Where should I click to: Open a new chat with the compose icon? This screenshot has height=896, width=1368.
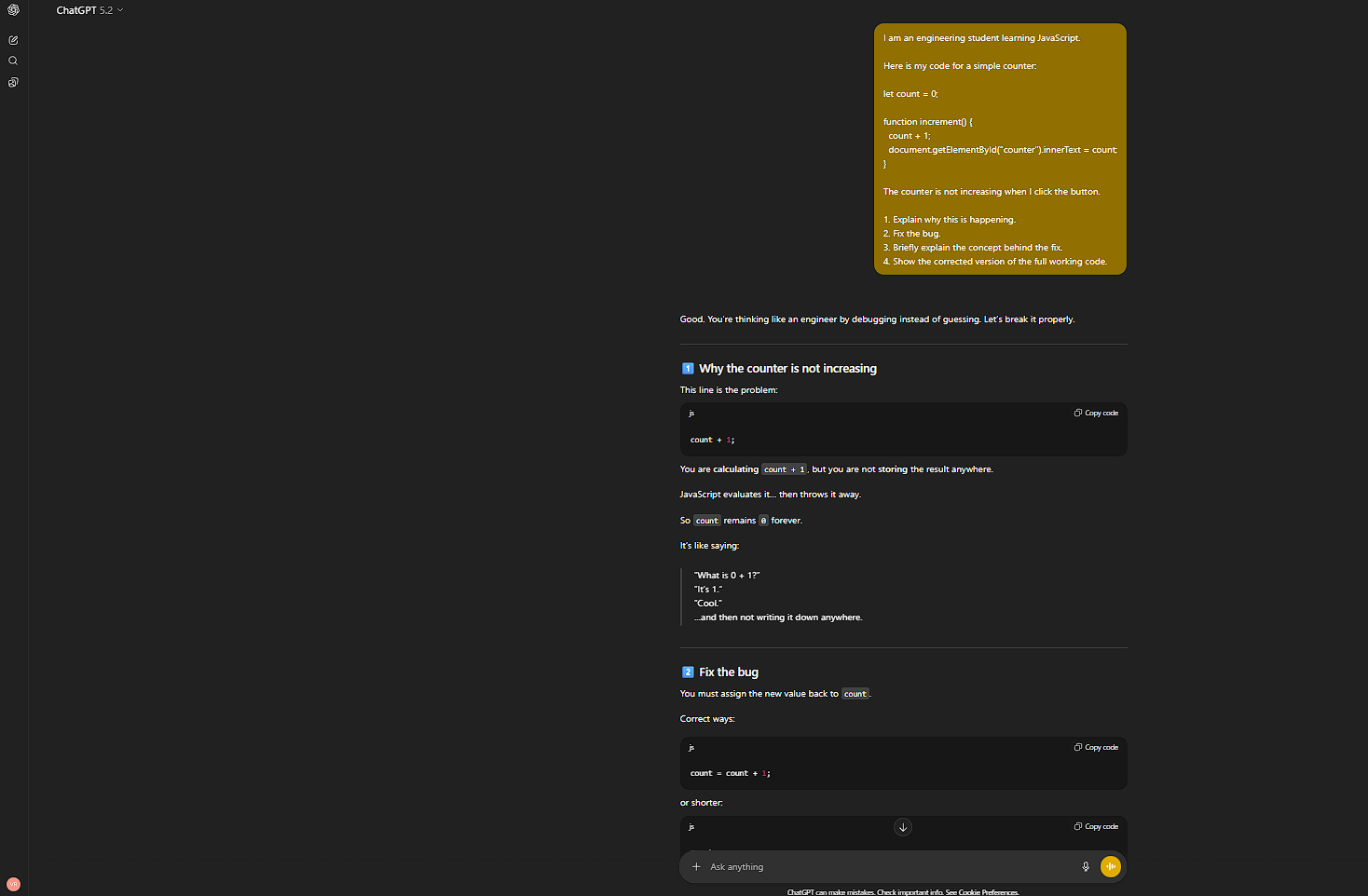click(x=13, y=39)
